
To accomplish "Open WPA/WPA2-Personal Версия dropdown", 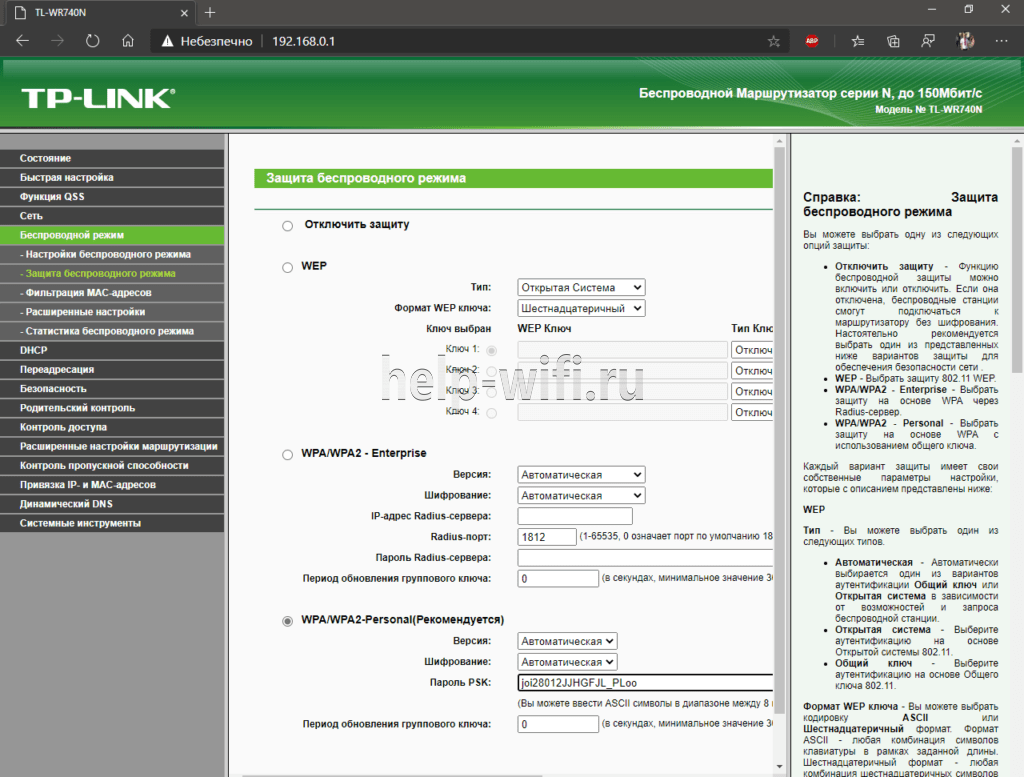I will tap(567, 641).
